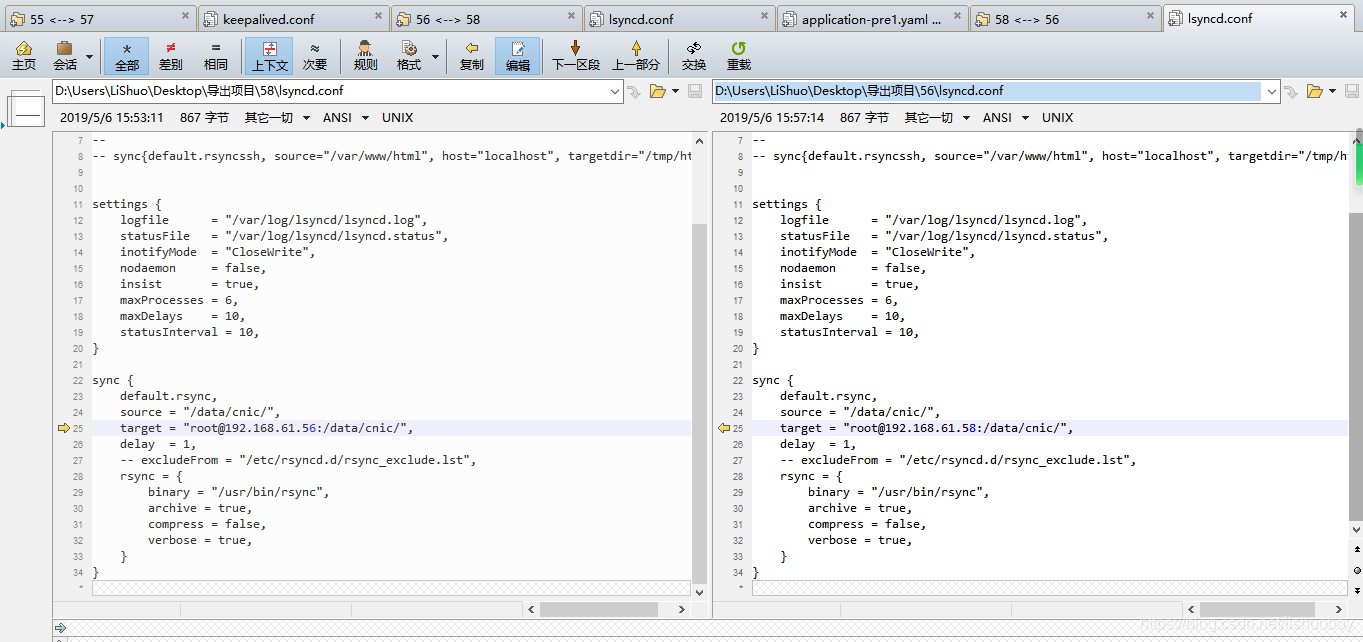Screen dimensions: 1363x642
Task: Expand the left file path history dropdown
Action: click(x=614, y=91)
